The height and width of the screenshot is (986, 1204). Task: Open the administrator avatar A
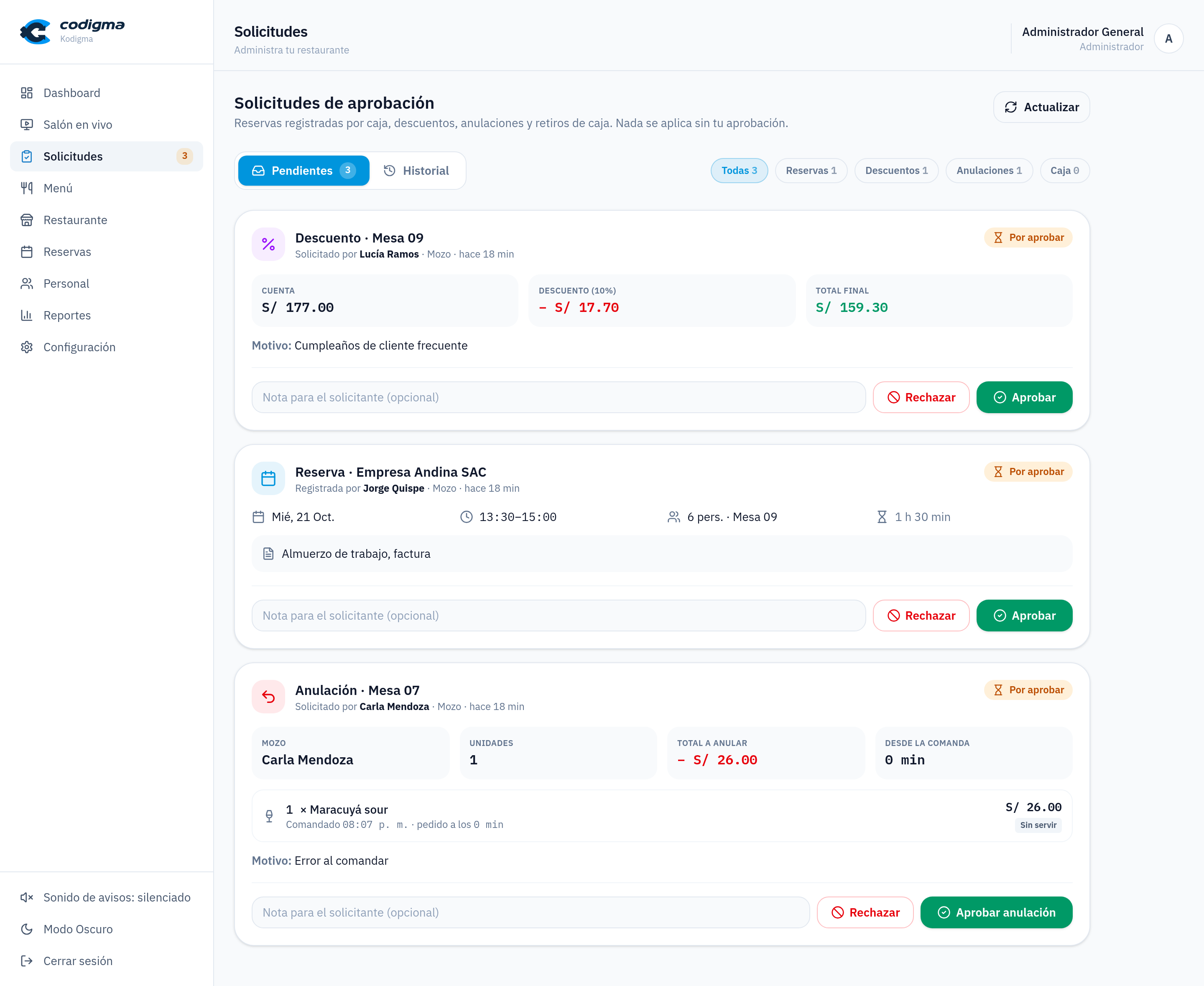[1168, 38]
